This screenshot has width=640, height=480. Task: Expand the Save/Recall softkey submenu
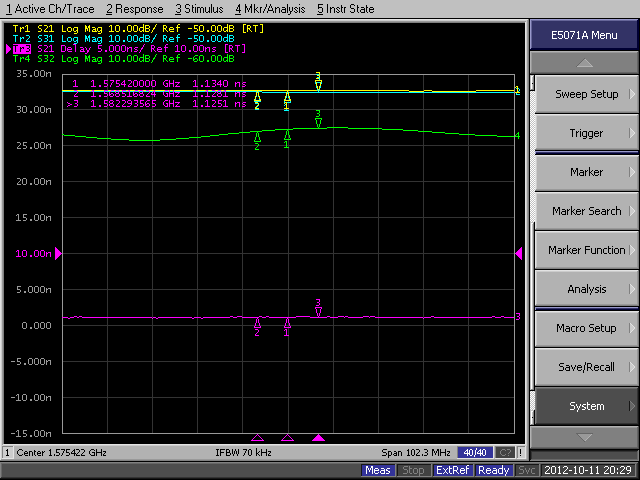(586, 367)
